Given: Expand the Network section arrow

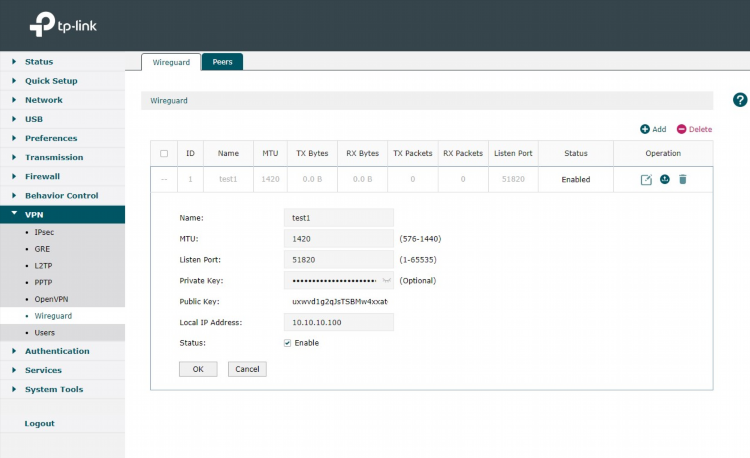Looking at the screenshot, I should pos(14,100).
